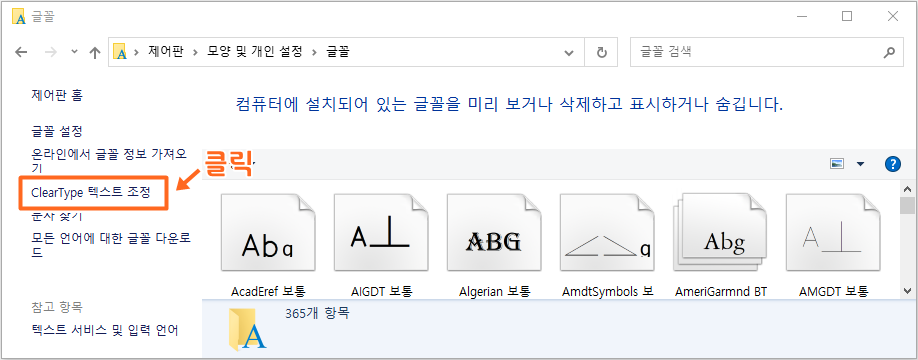Select 글꼴 in the address breadcrumb
This screenshot has height=360, width=918.
click(x=337, y=52)
